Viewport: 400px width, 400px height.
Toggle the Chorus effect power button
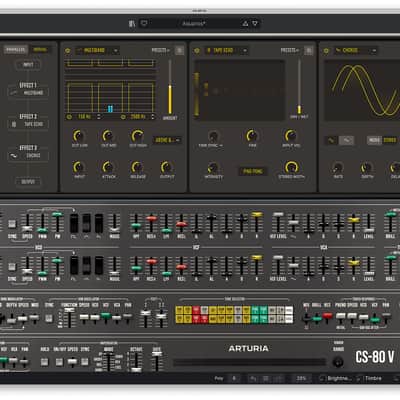click(x=326, y=51)
